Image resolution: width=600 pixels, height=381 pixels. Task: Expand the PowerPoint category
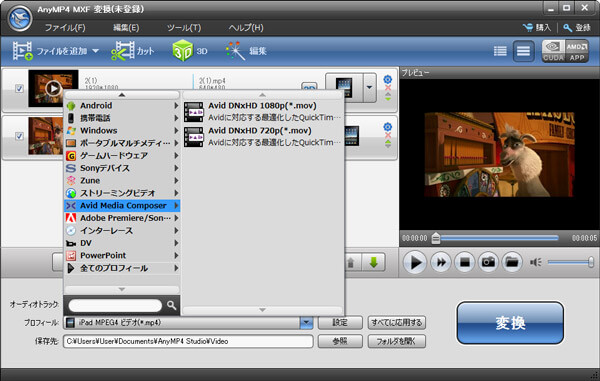click(122, 256)
